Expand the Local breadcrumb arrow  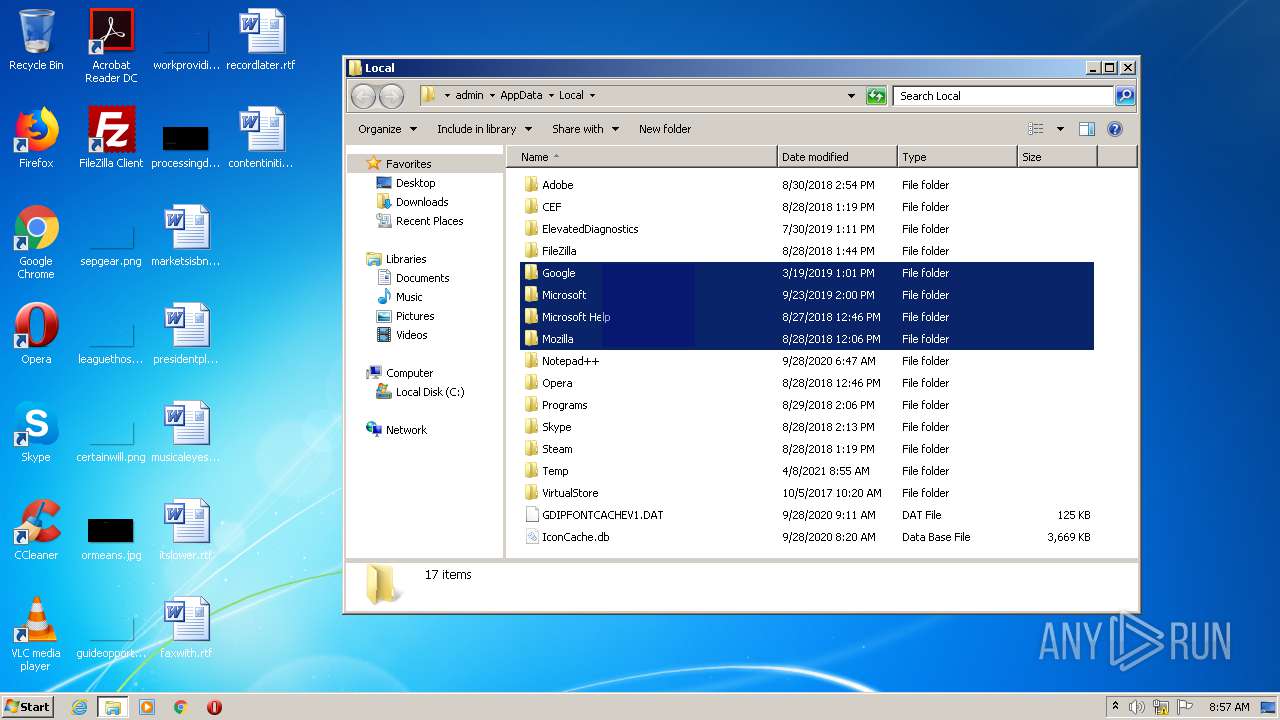pyautogui.click(x=592, y=96)
